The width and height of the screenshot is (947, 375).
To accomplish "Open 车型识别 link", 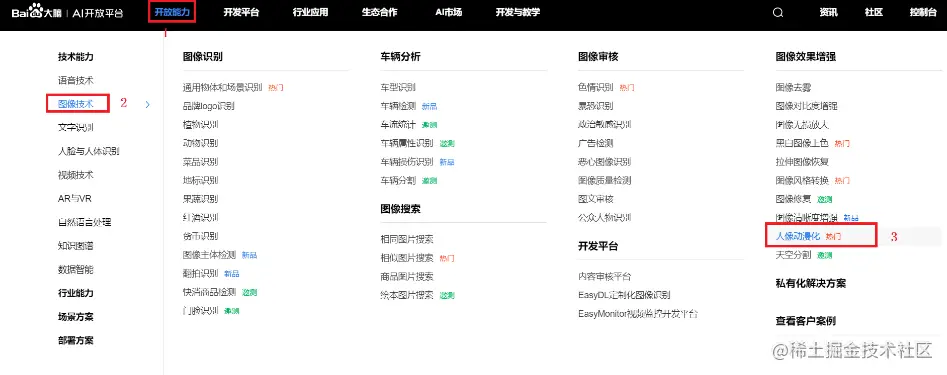I will point(398,88).
